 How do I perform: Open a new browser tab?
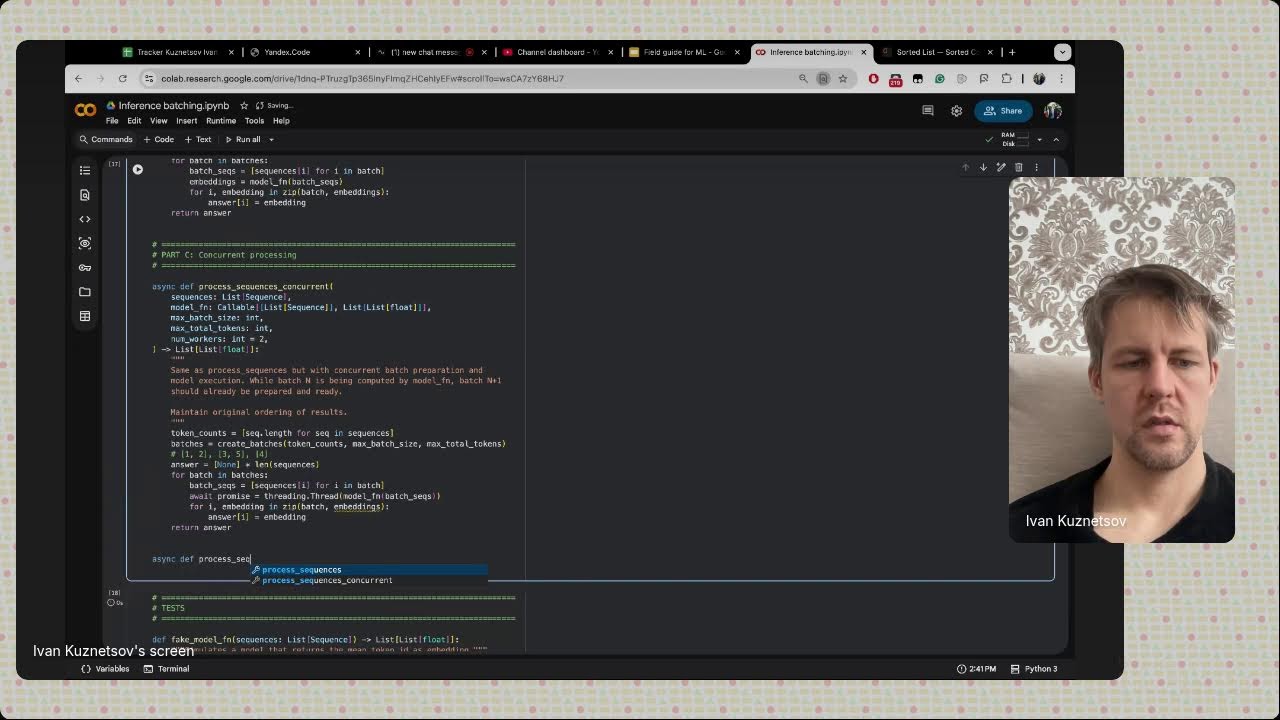pyautogui.click(x=1012, y=52)
